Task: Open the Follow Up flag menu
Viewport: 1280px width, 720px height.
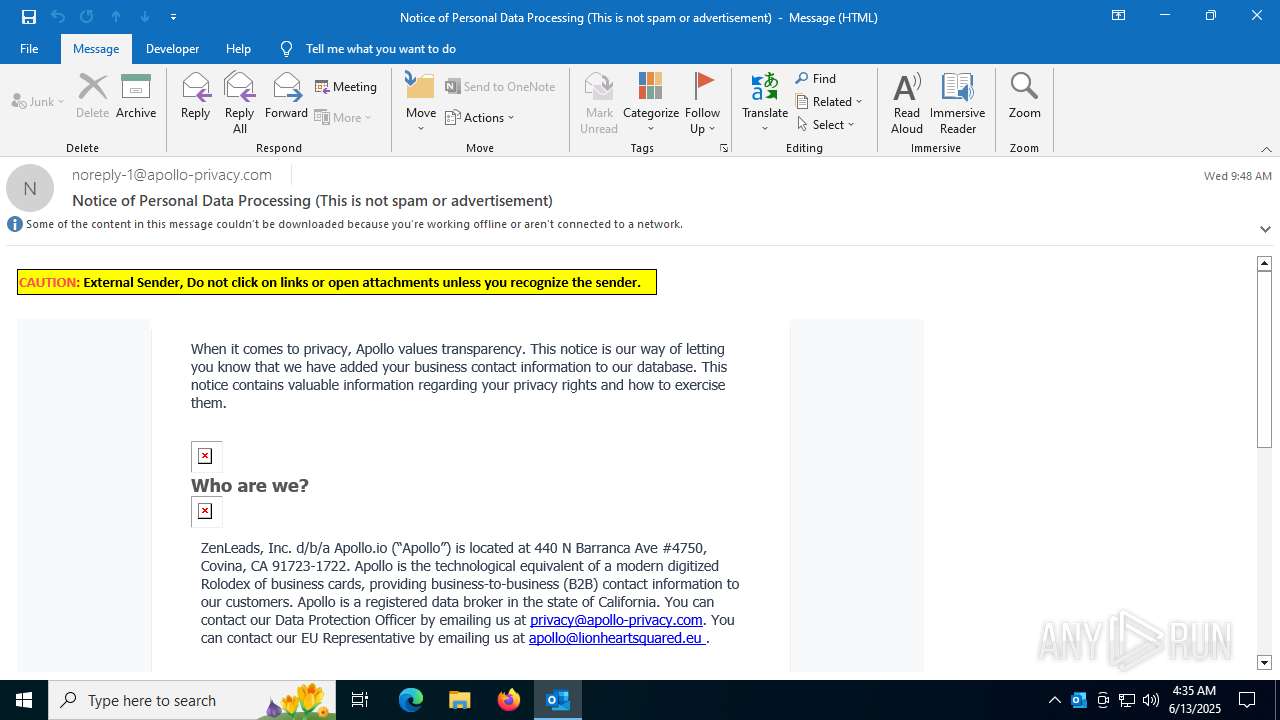Action: [703, 103]
